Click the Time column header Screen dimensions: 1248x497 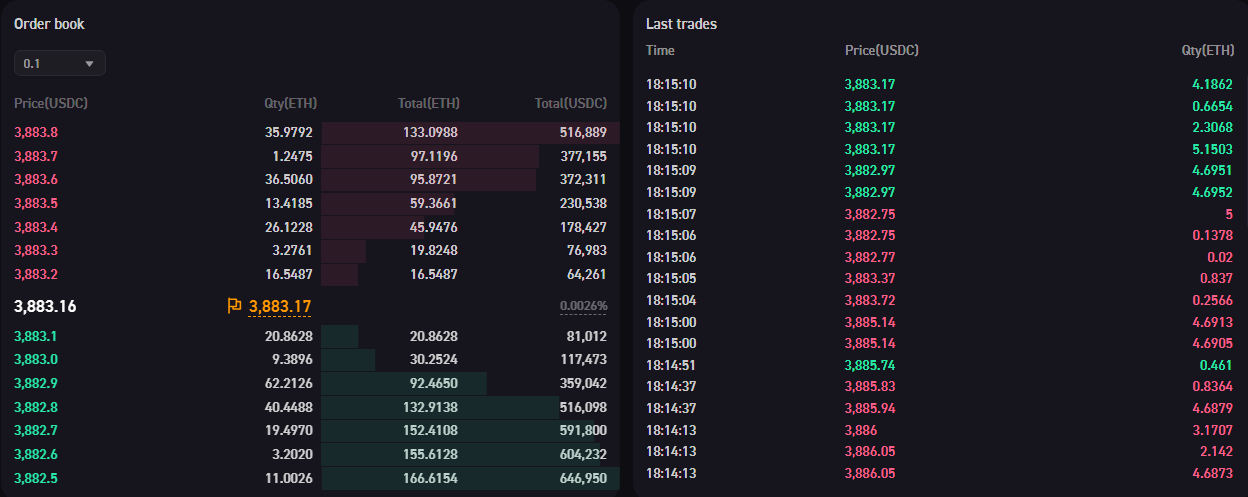[660, 50]
